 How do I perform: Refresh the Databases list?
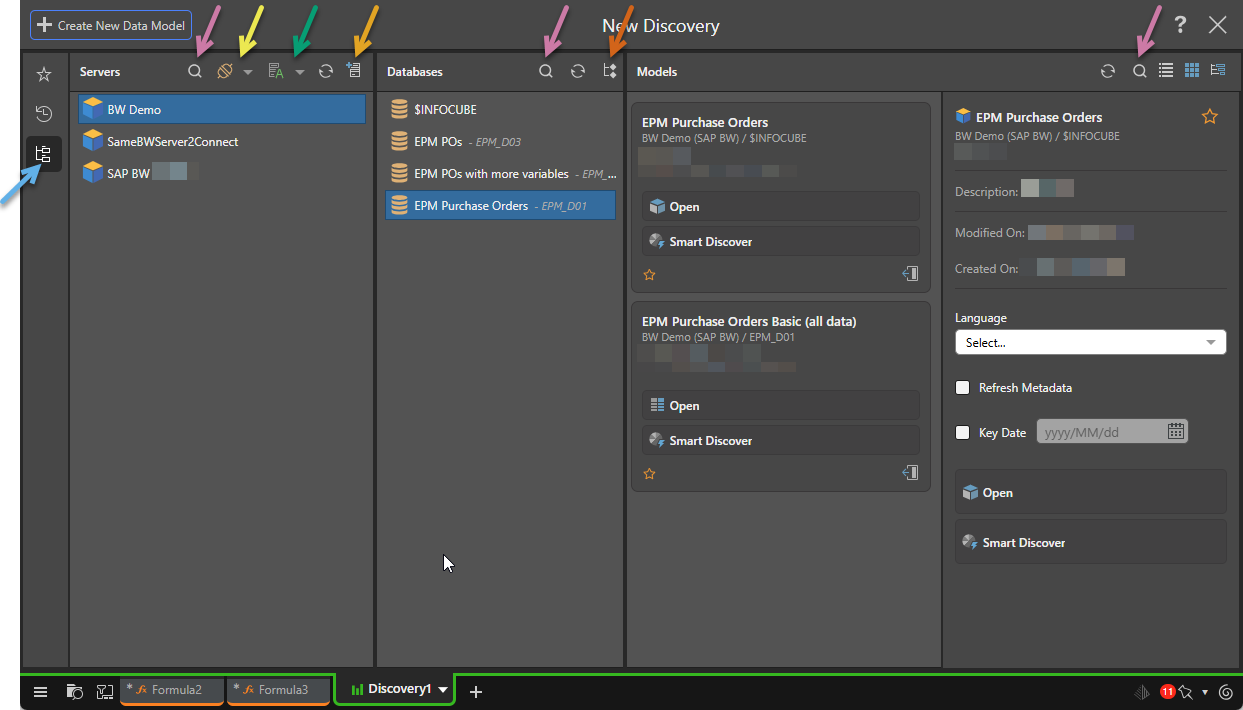(578, 72)
